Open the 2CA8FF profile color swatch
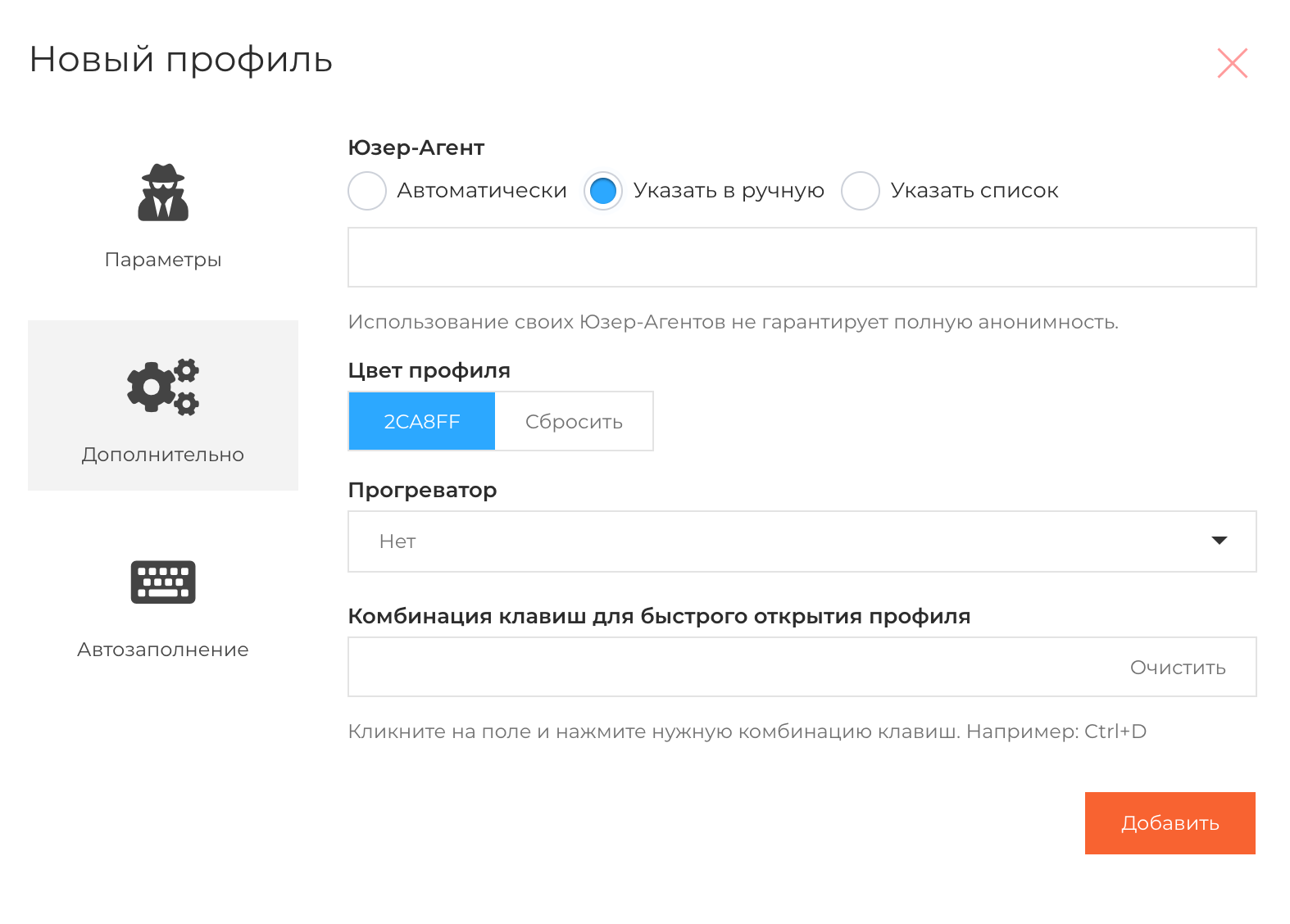 pos(422,421)
